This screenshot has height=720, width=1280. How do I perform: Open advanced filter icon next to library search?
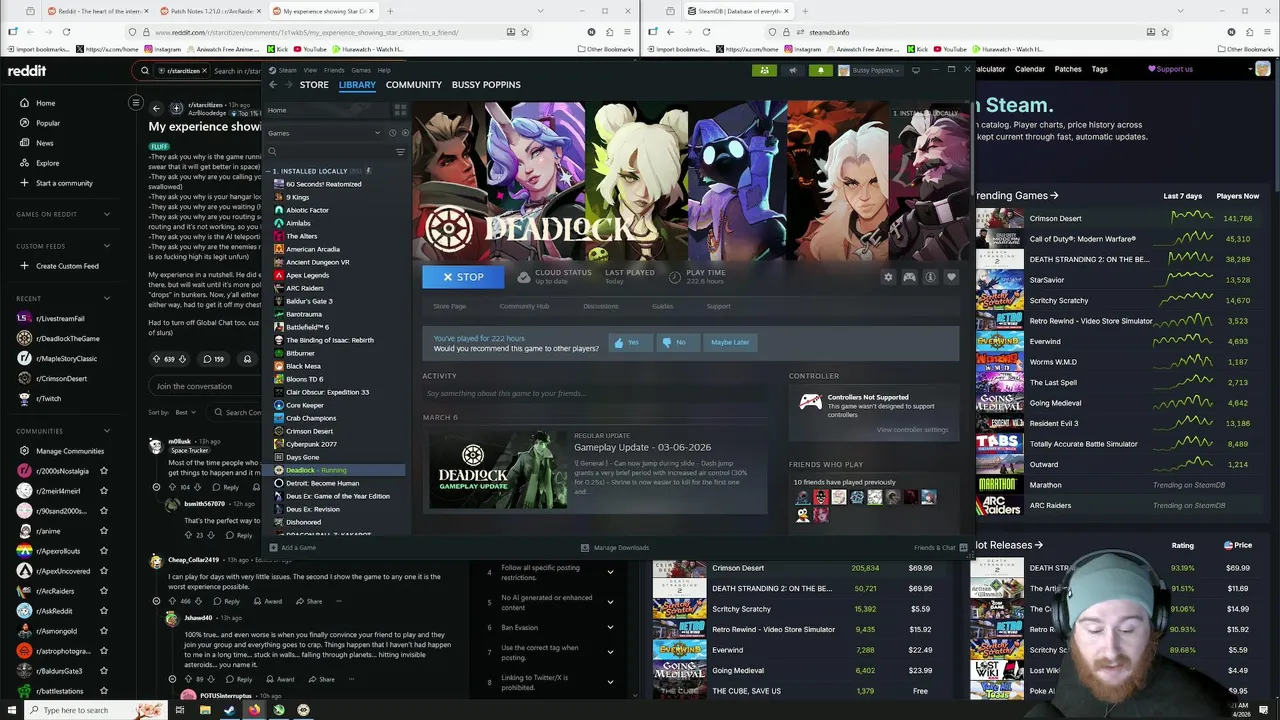400,152
